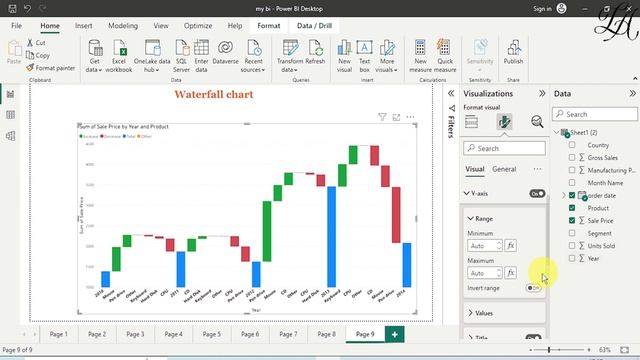Import an Excel workbook

click(119, 56)
